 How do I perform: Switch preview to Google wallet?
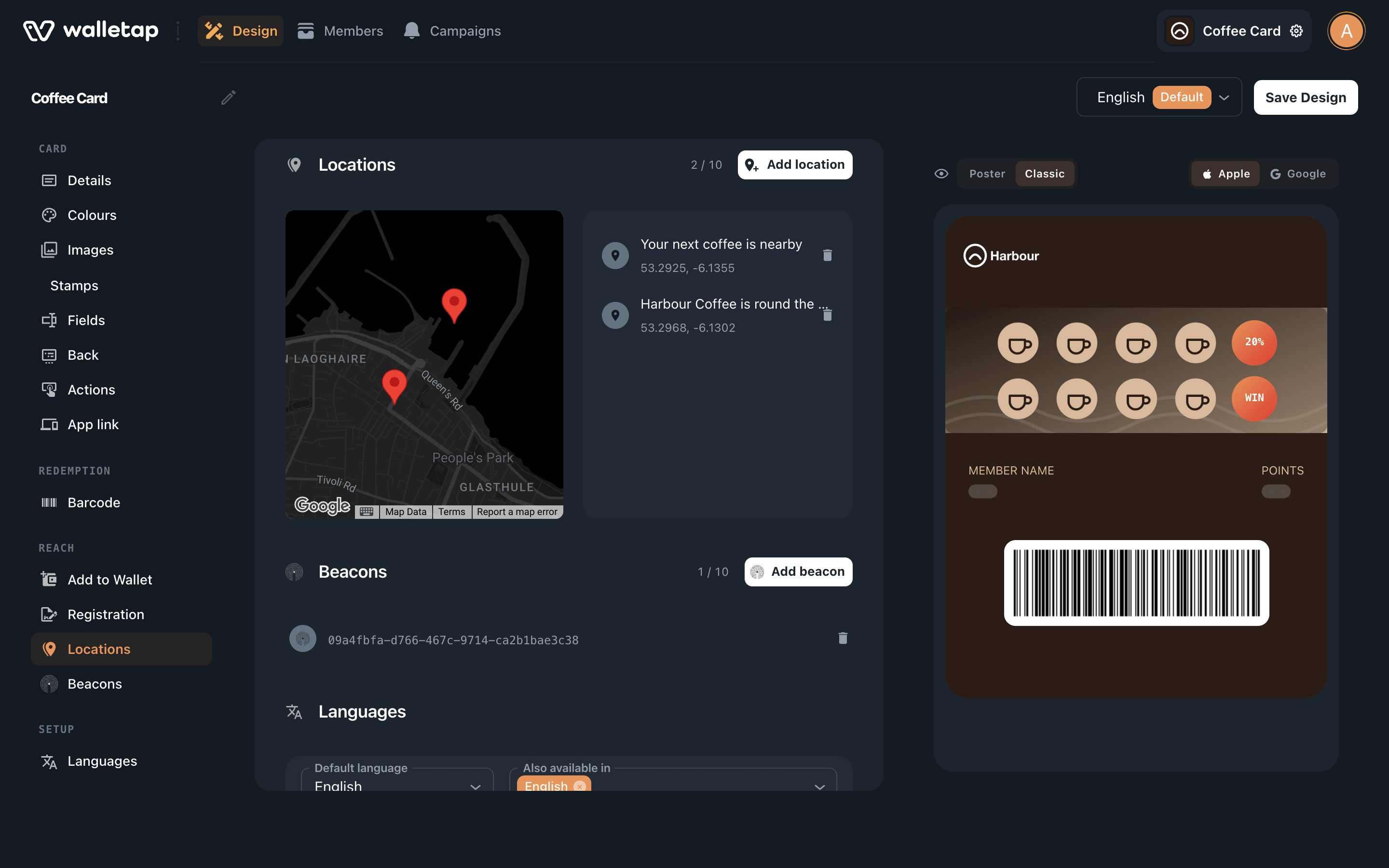click(x=1298, y=174)
